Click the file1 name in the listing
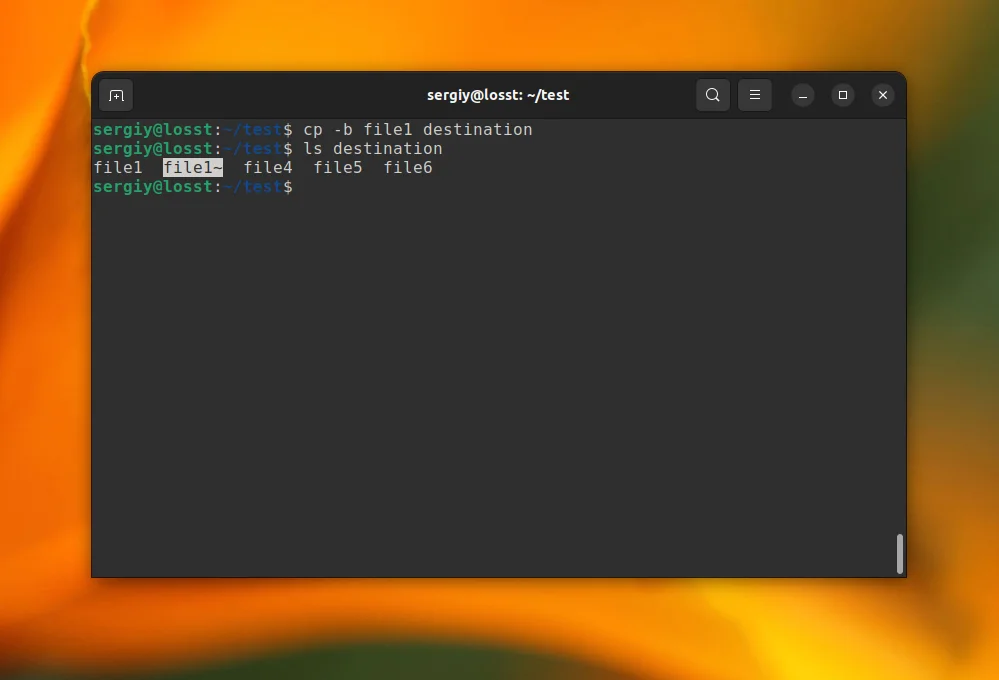 click(x=118, y=167)
